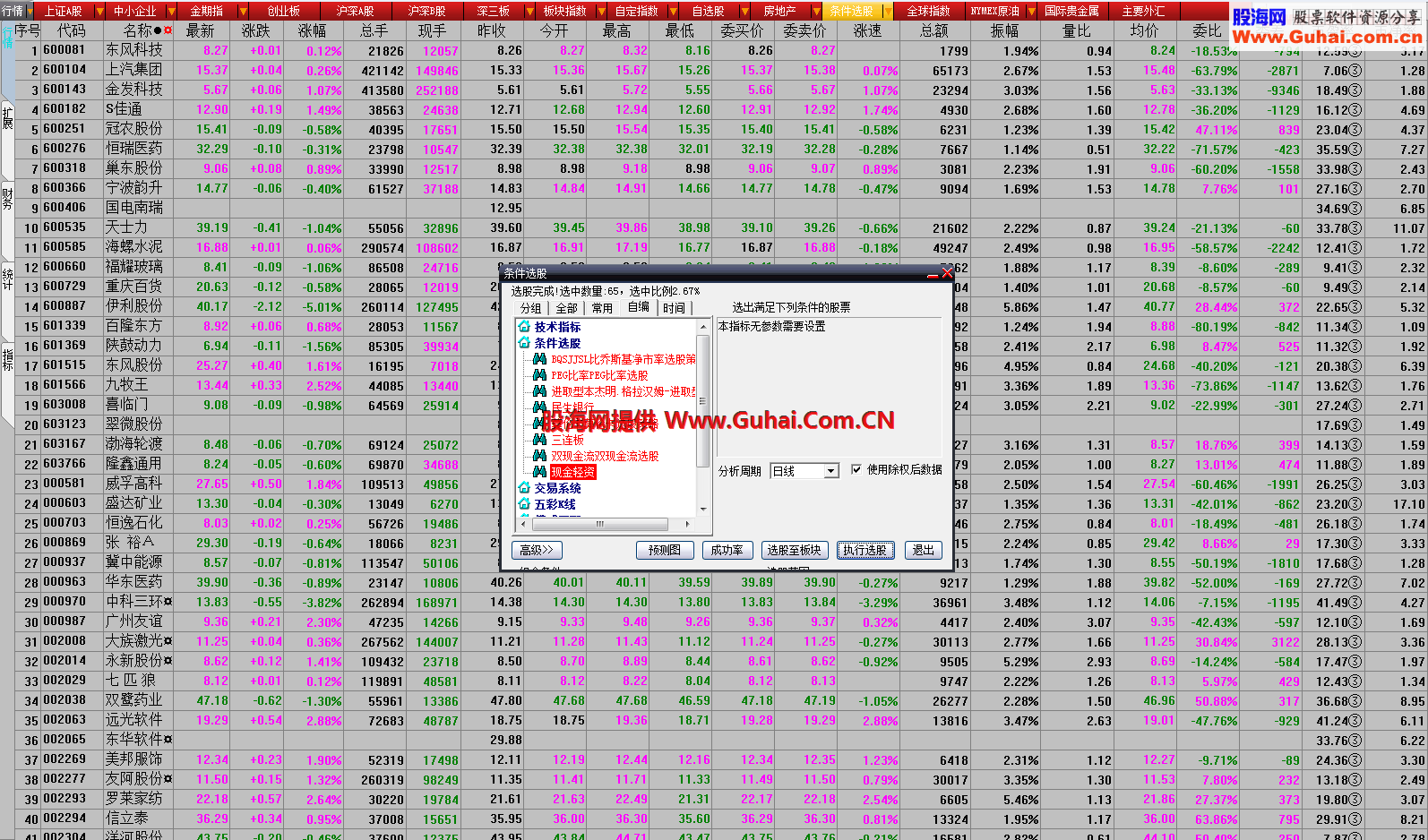1428x840 pixels.
Task: Open the 沪深A股 market tab
Action: coord(356,11)
